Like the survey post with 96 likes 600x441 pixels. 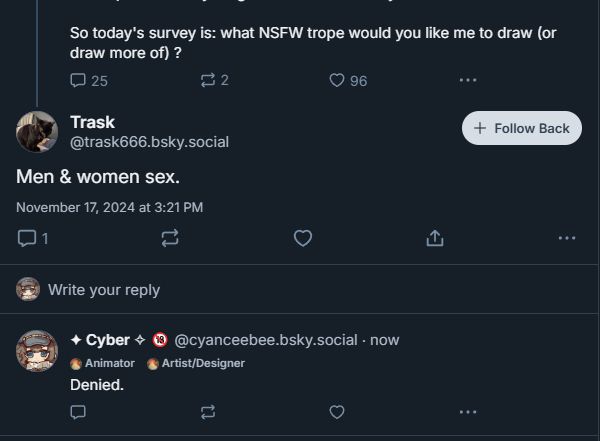pos(337,80)
